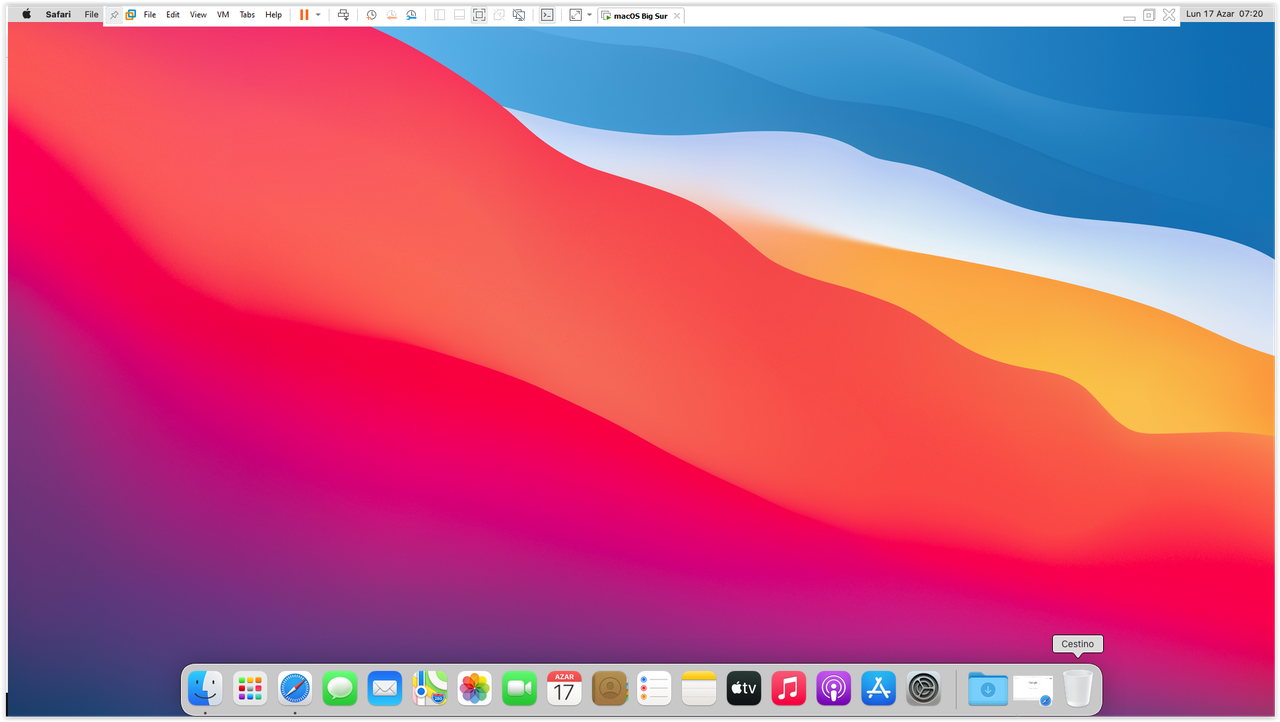Open System Preferences from the Dock
The image size is (1280, 722).
(923, 688)
